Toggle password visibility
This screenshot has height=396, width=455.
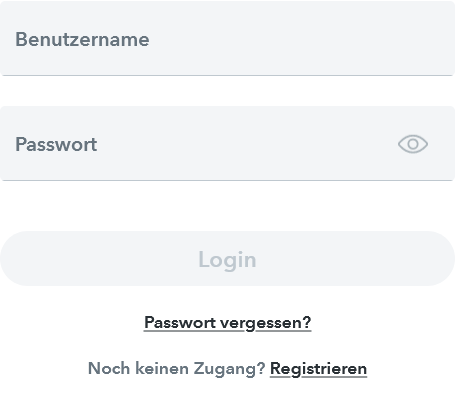413,144
